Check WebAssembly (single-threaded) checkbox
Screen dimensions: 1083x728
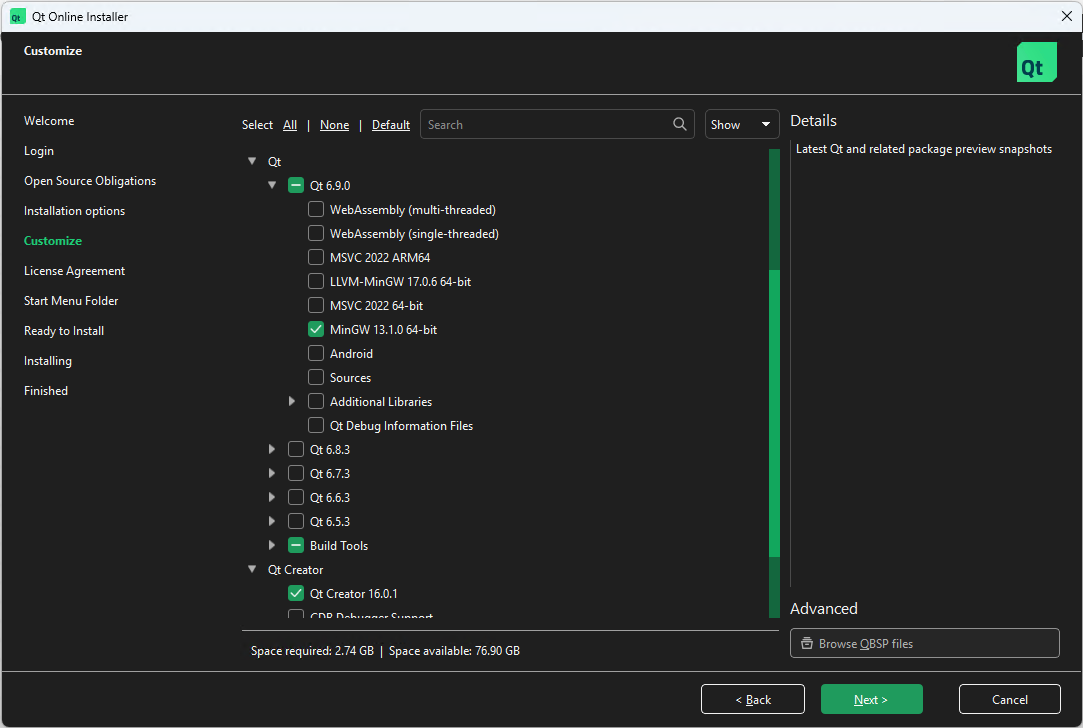(x=316, y=233)
